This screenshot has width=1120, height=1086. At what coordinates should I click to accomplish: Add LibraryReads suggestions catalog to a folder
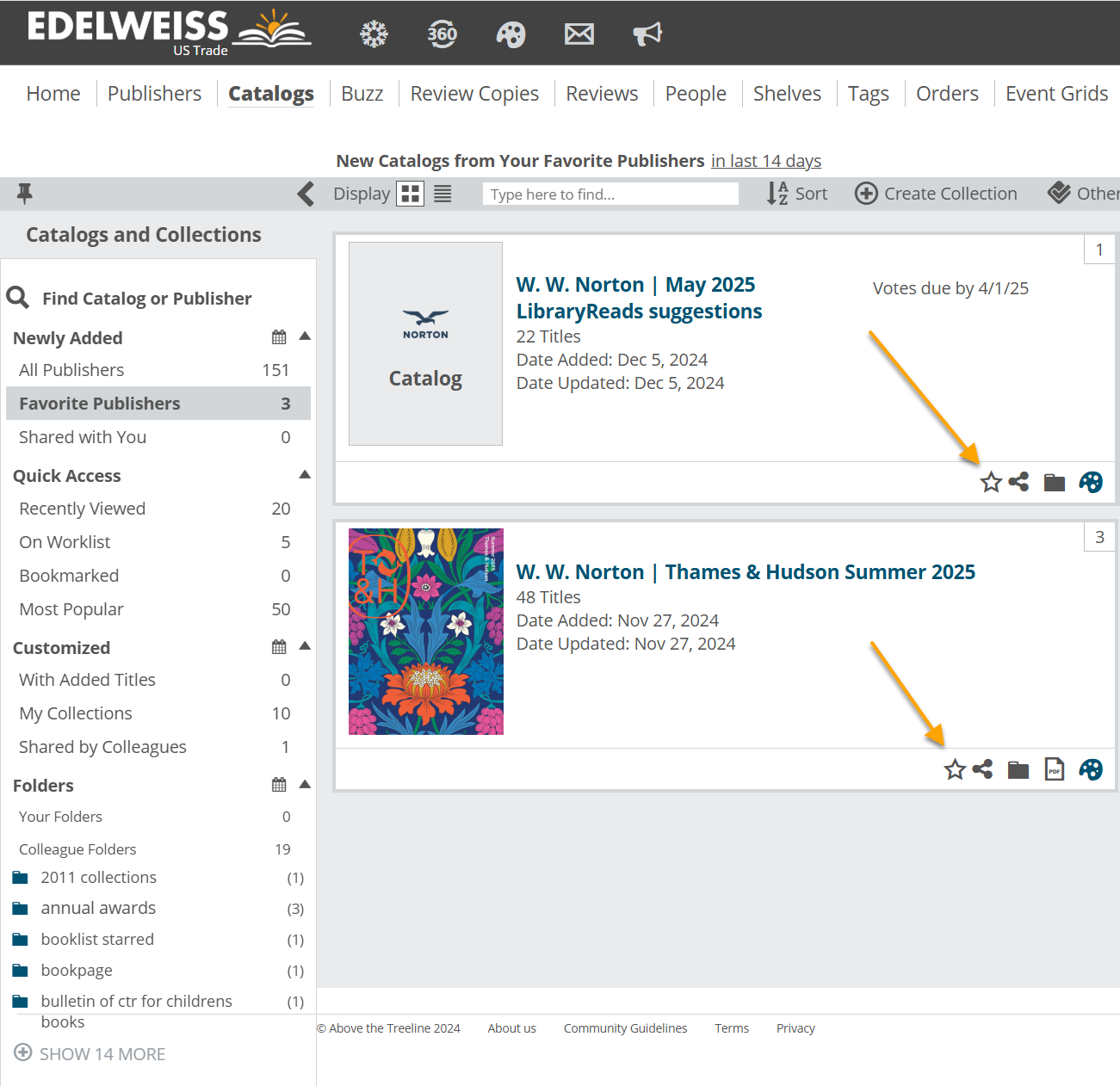tap(1054, 482)
